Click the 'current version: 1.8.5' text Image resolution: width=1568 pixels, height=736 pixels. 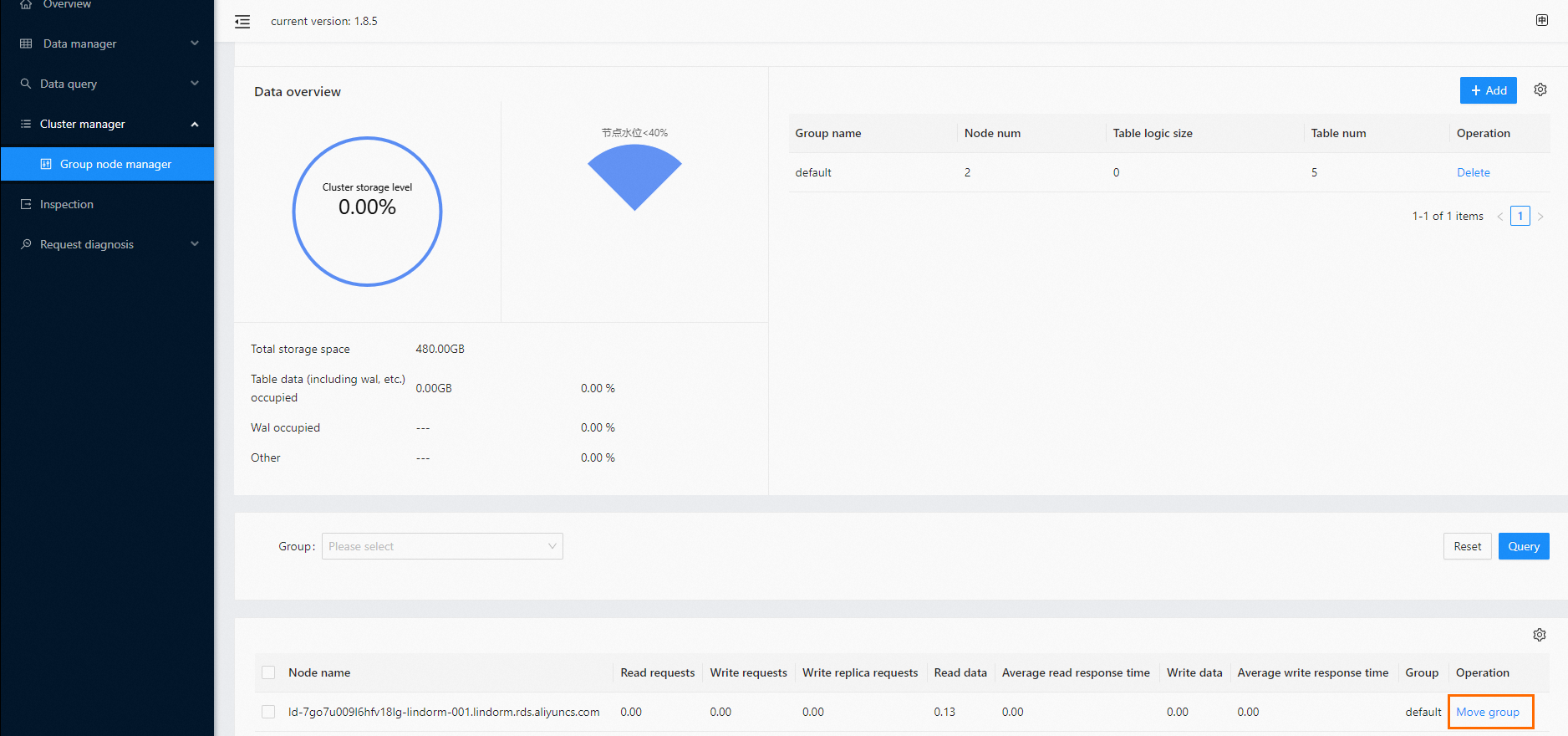point(324,21)
